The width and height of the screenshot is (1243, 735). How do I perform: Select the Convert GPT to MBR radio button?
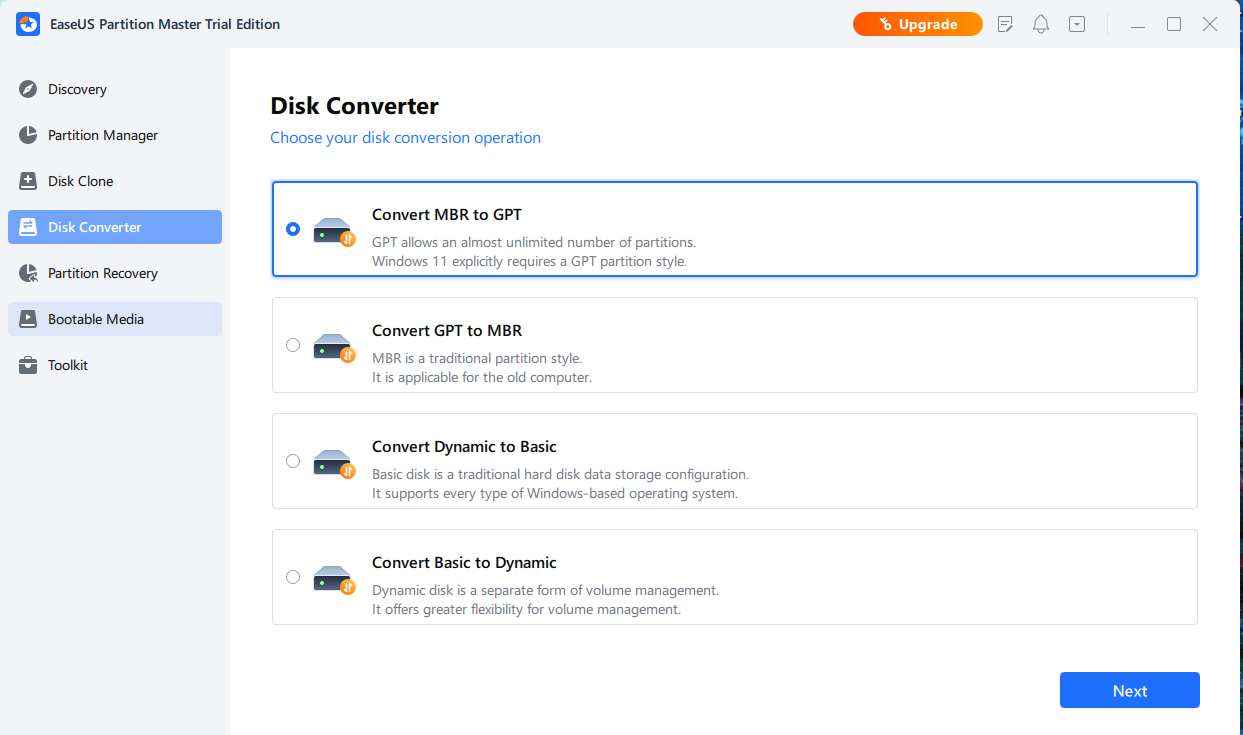coord(293,345)
